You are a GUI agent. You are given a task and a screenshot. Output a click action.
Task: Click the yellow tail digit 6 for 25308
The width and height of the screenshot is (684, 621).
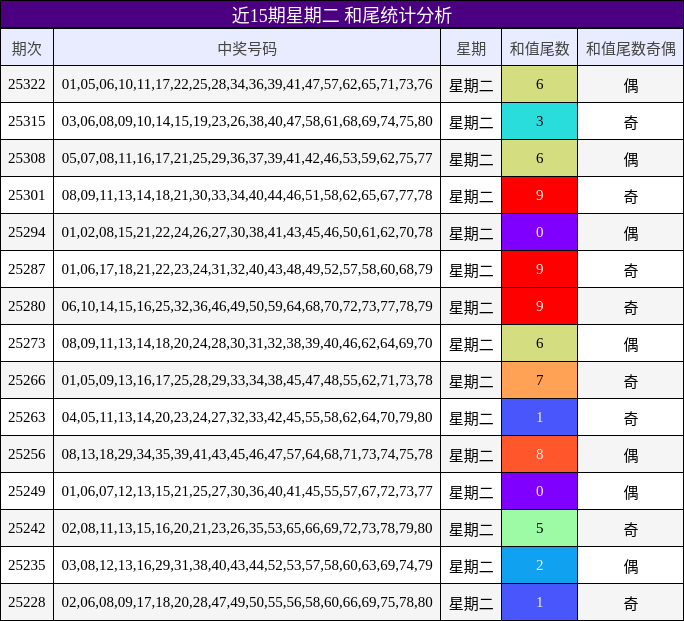coord(540,158)
